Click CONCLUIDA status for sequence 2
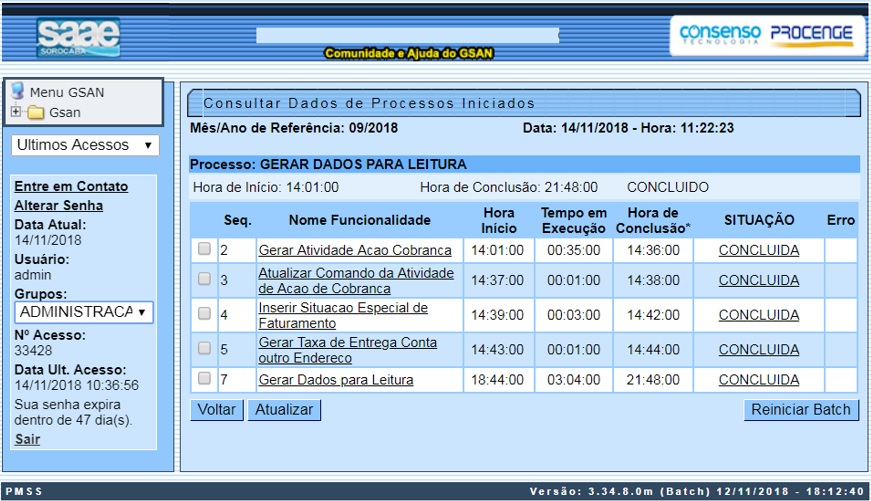This screenshot has width=871, height=501. pos(759,250)
